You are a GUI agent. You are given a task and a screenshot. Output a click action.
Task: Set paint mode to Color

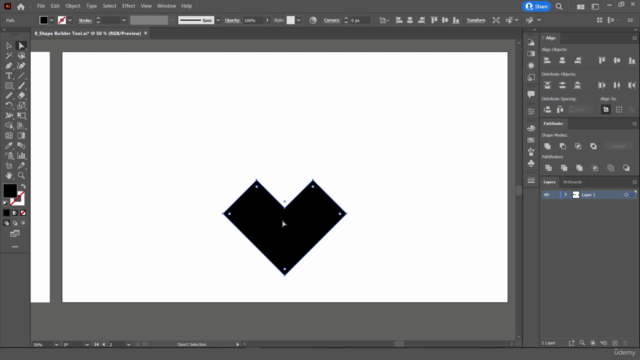6,213
